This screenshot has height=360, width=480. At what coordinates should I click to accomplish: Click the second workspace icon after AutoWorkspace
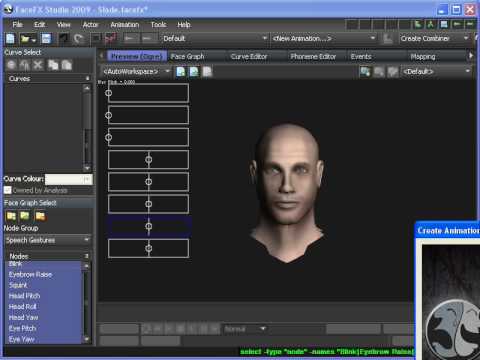click(194, 71)
